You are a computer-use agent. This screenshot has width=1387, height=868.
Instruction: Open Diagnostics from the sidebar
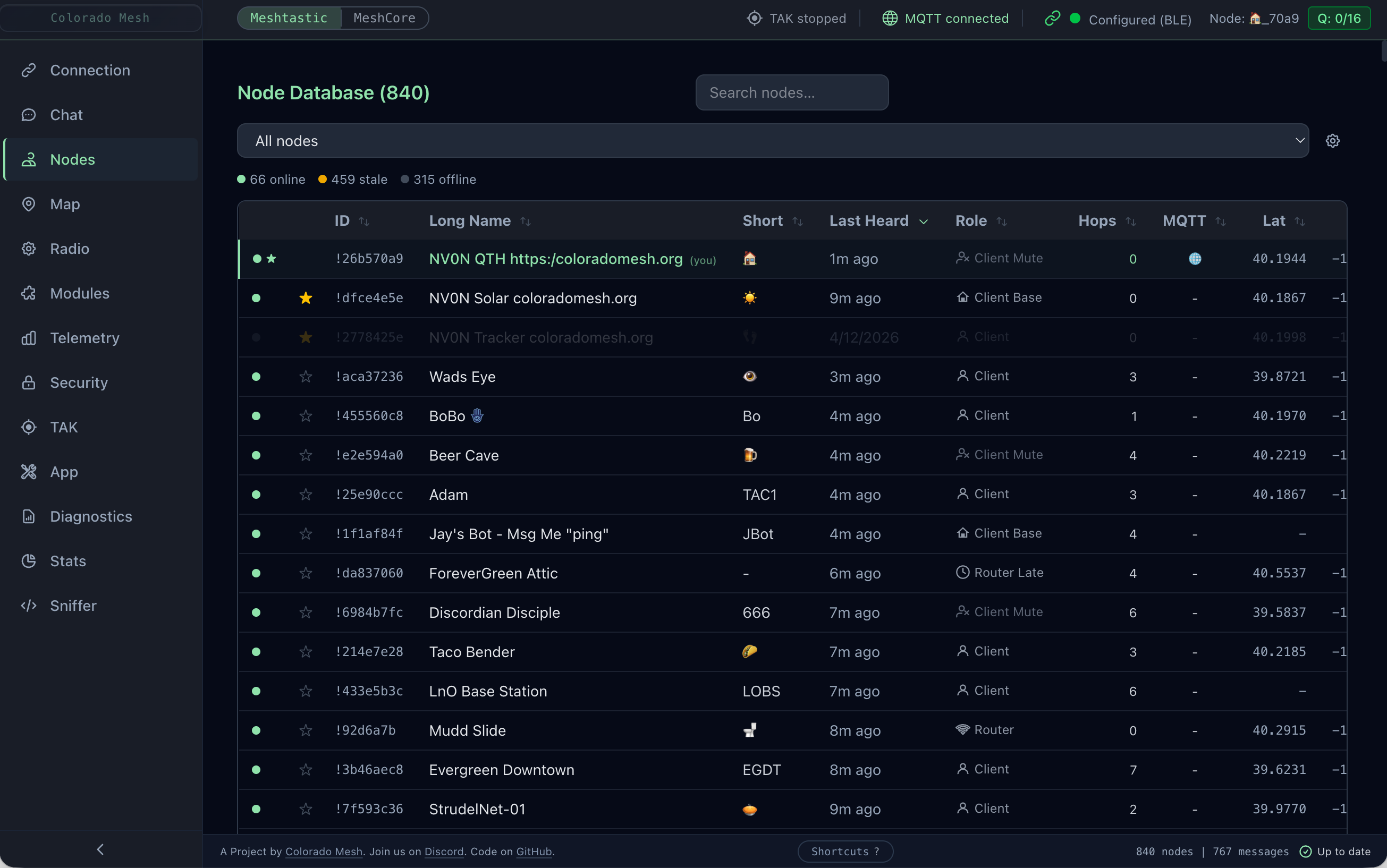click(100, 517)
